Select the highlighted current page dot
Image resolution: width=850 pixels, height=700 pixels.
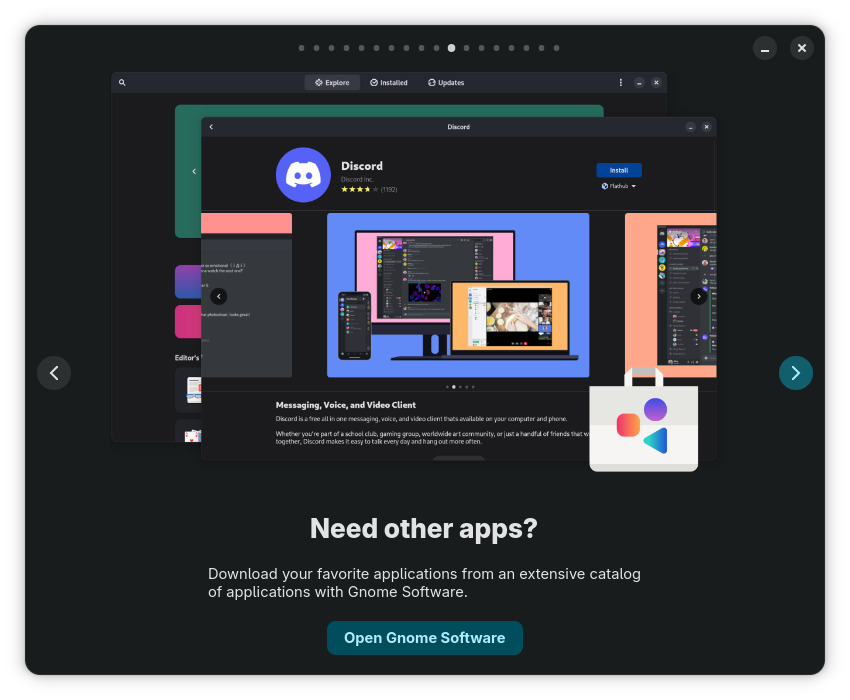[451, 48]
